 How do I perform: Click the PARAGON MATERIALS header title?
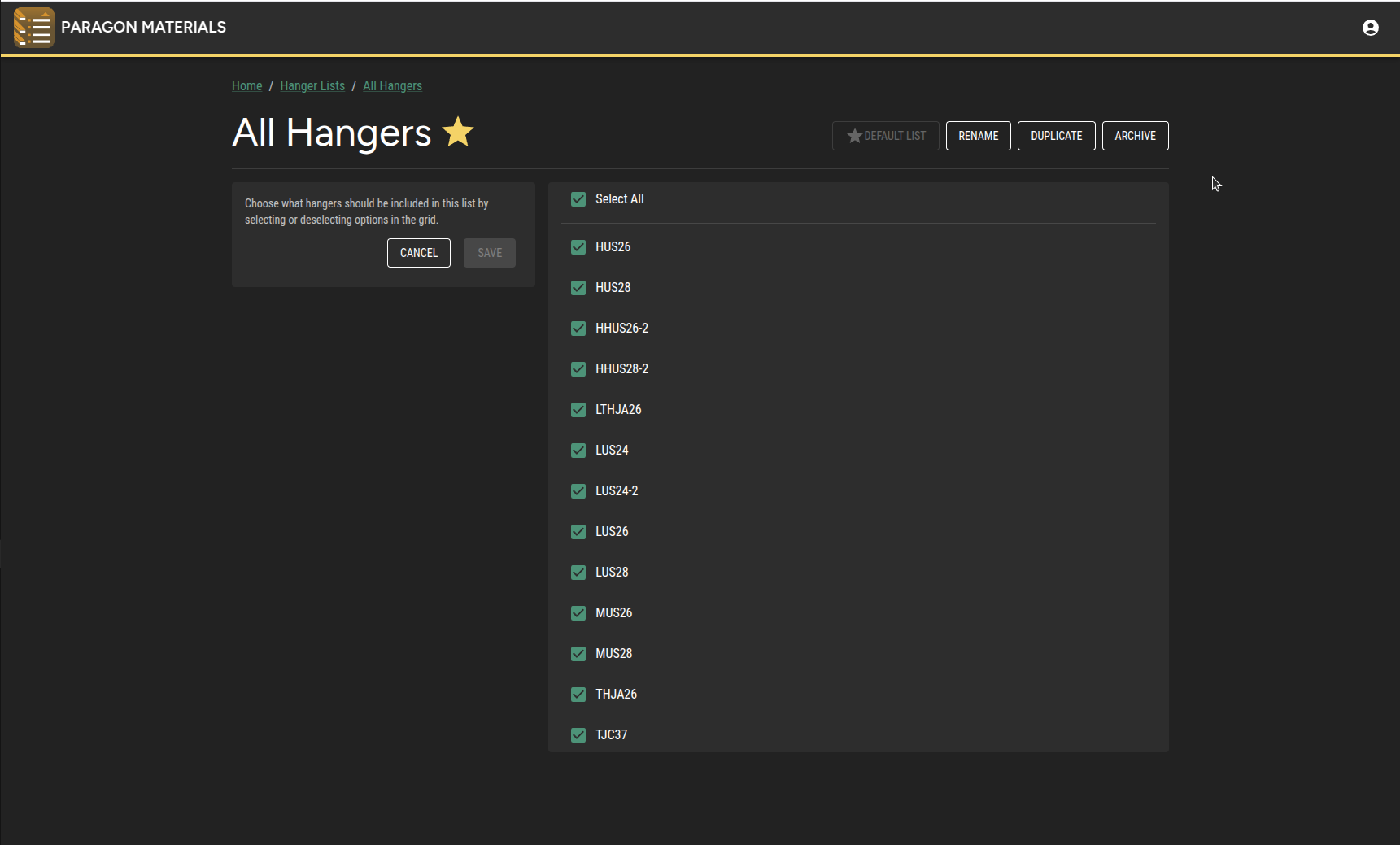(143, 28)
